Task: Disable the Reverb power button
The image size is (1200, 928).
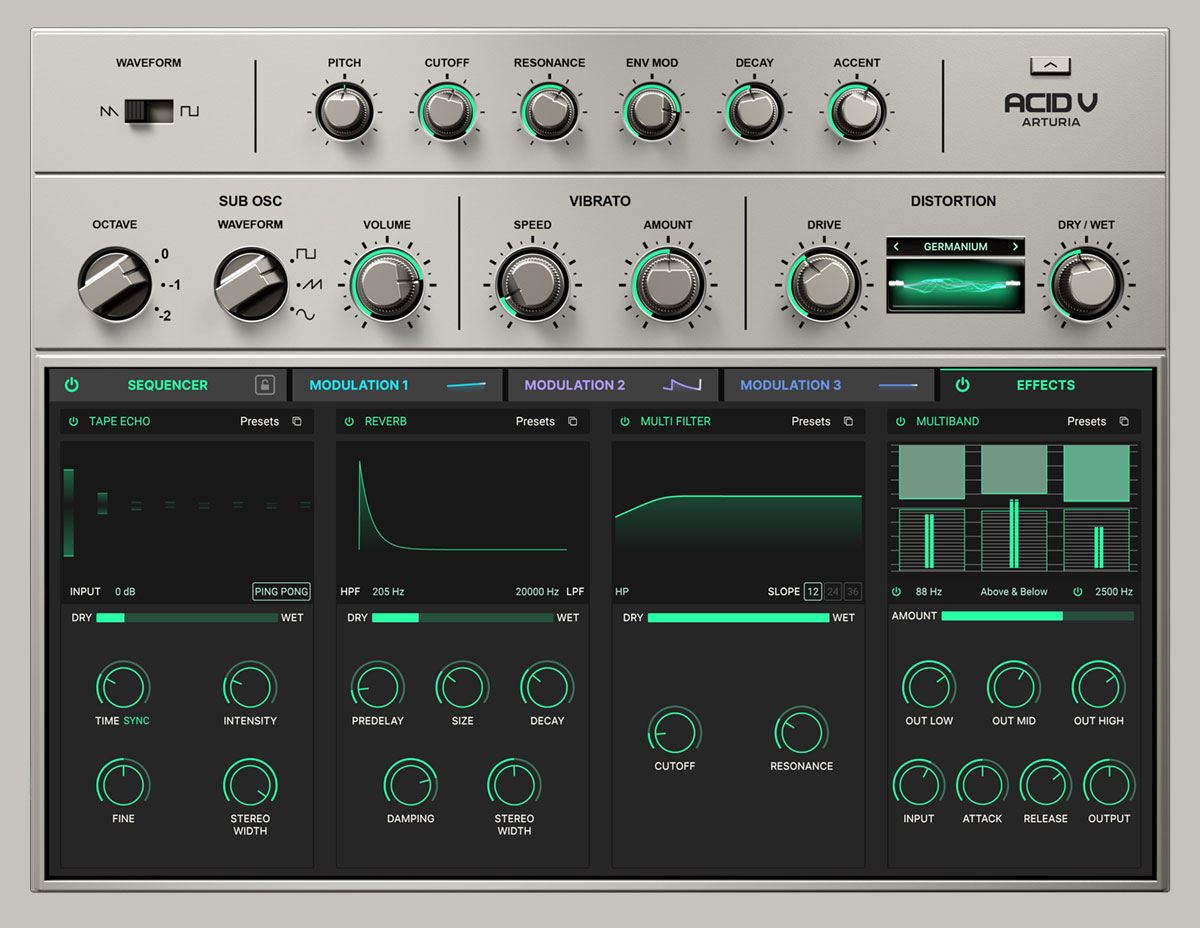Action: click(x=349, y=422)
